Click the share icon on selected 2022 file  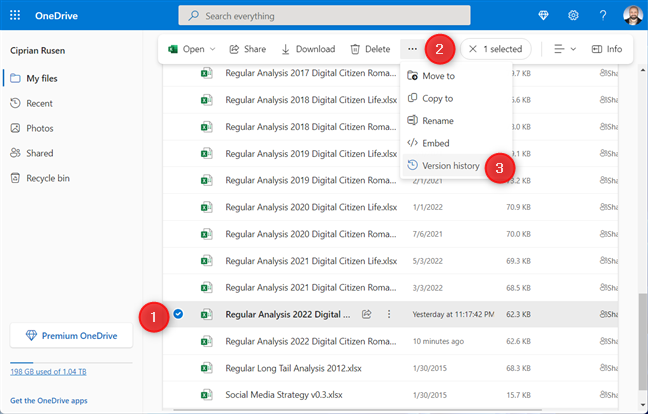366,314
